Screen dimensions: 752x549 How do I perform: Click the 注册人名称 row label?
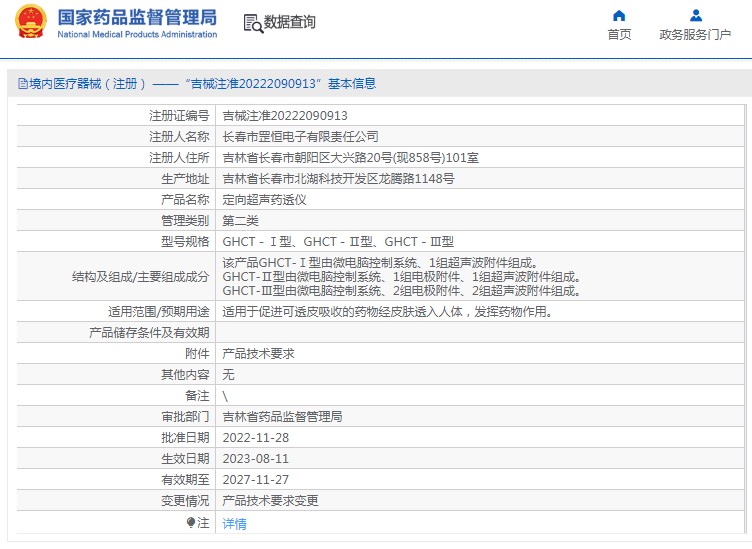179,137
